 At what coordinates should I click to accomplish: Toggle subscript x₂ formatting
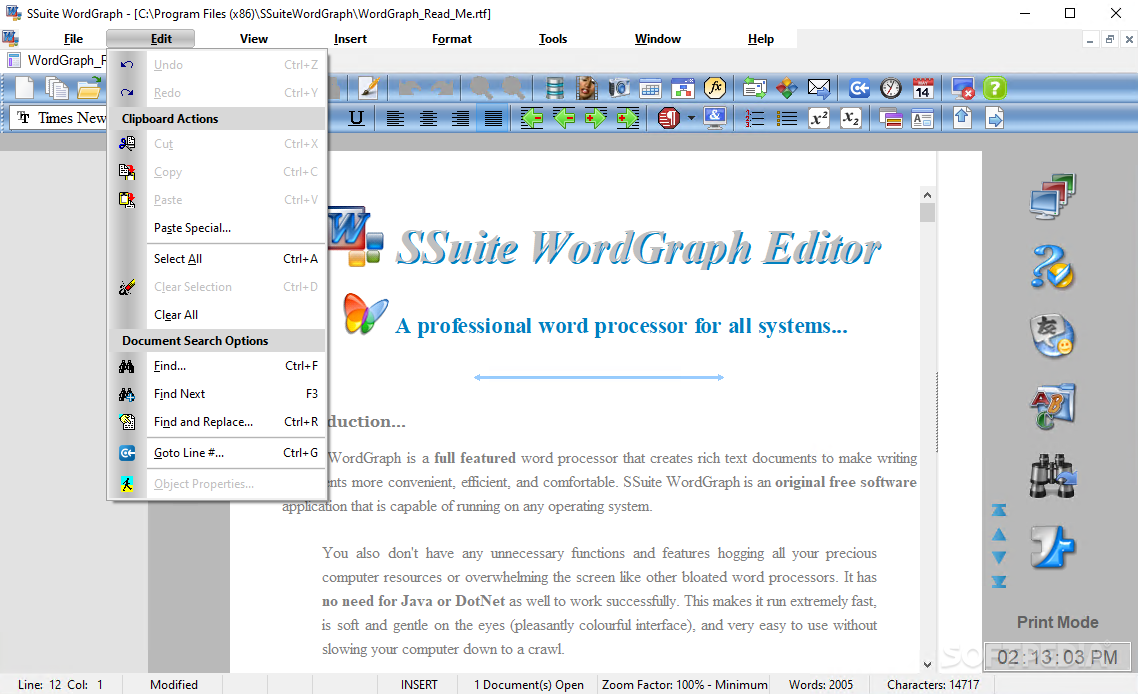pyautogui.click(x=851, y=118)
